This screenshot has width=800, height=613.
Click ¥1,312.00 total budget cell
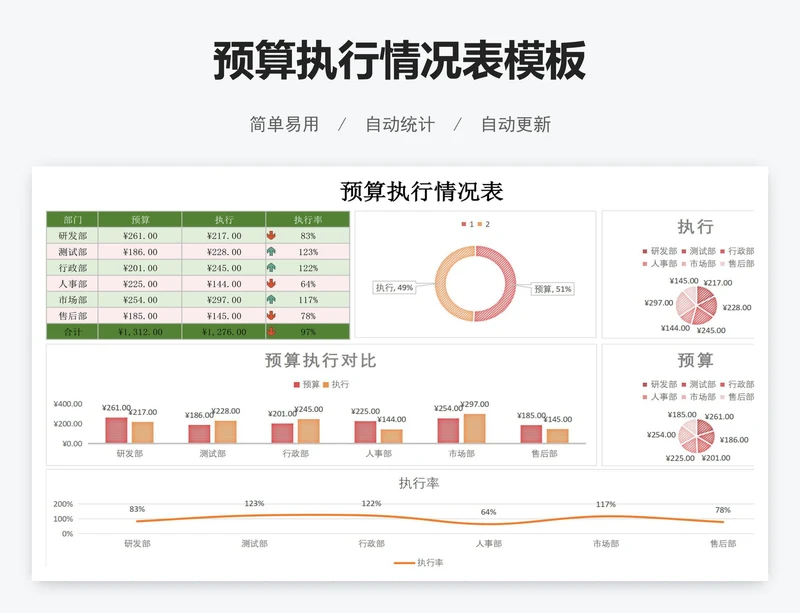(x=140, y=332)
